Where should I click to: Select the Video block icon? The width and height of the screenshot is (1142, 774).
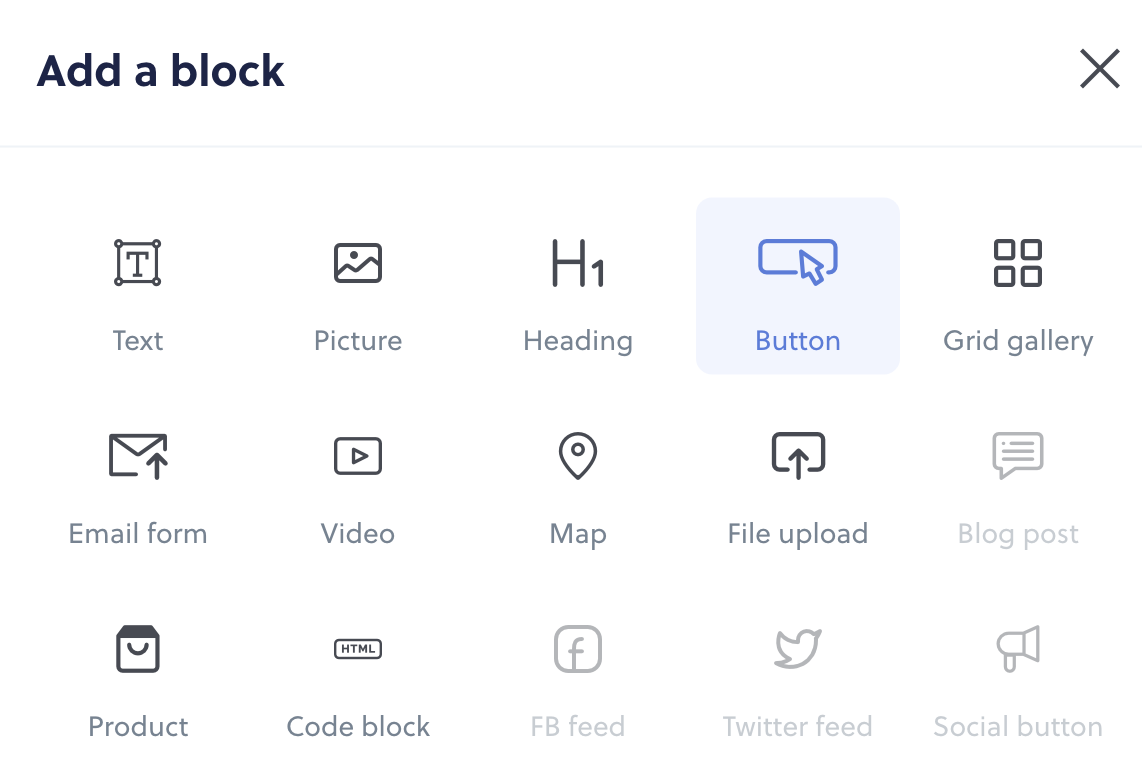[x=357, y=455]
